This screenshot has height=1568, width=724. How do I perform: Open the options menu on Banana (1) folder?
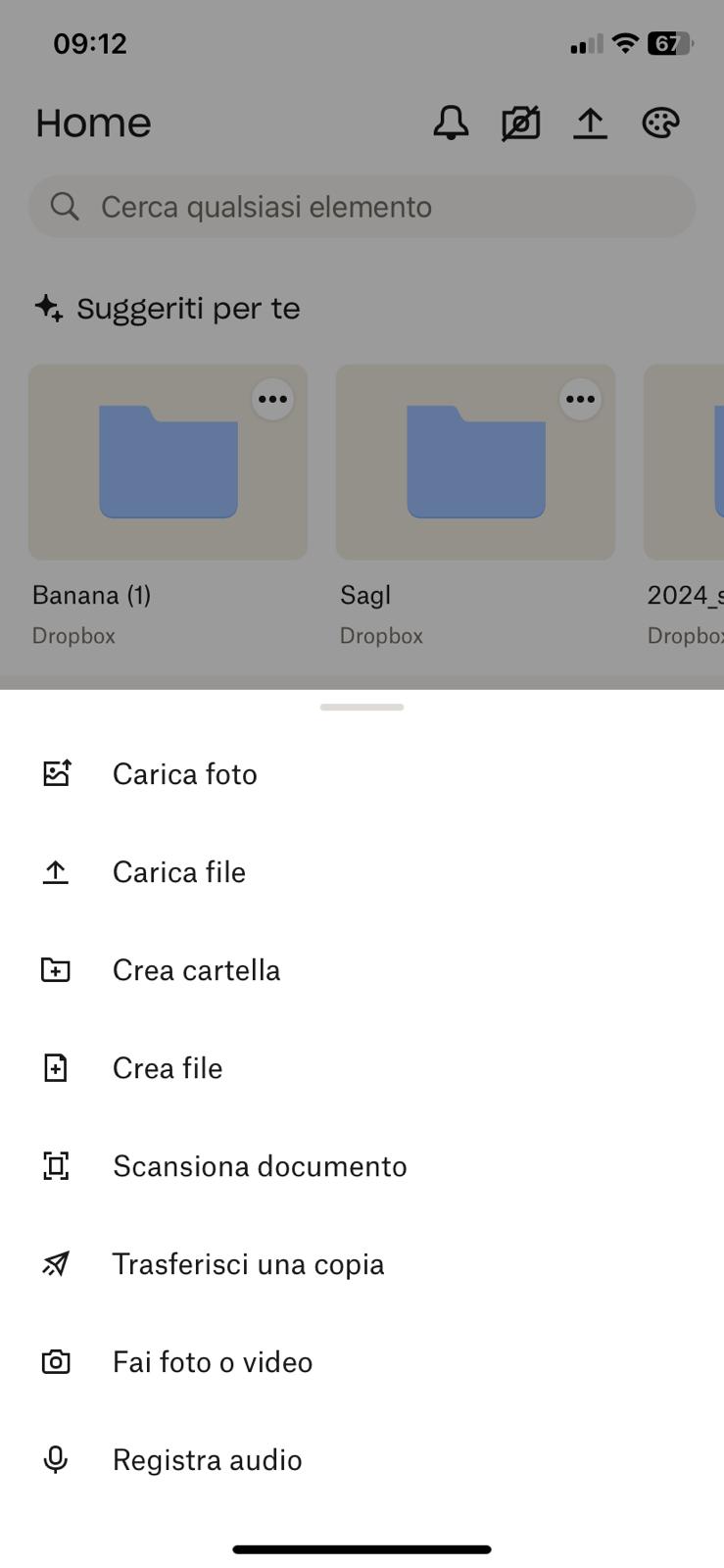click(272, 399)
